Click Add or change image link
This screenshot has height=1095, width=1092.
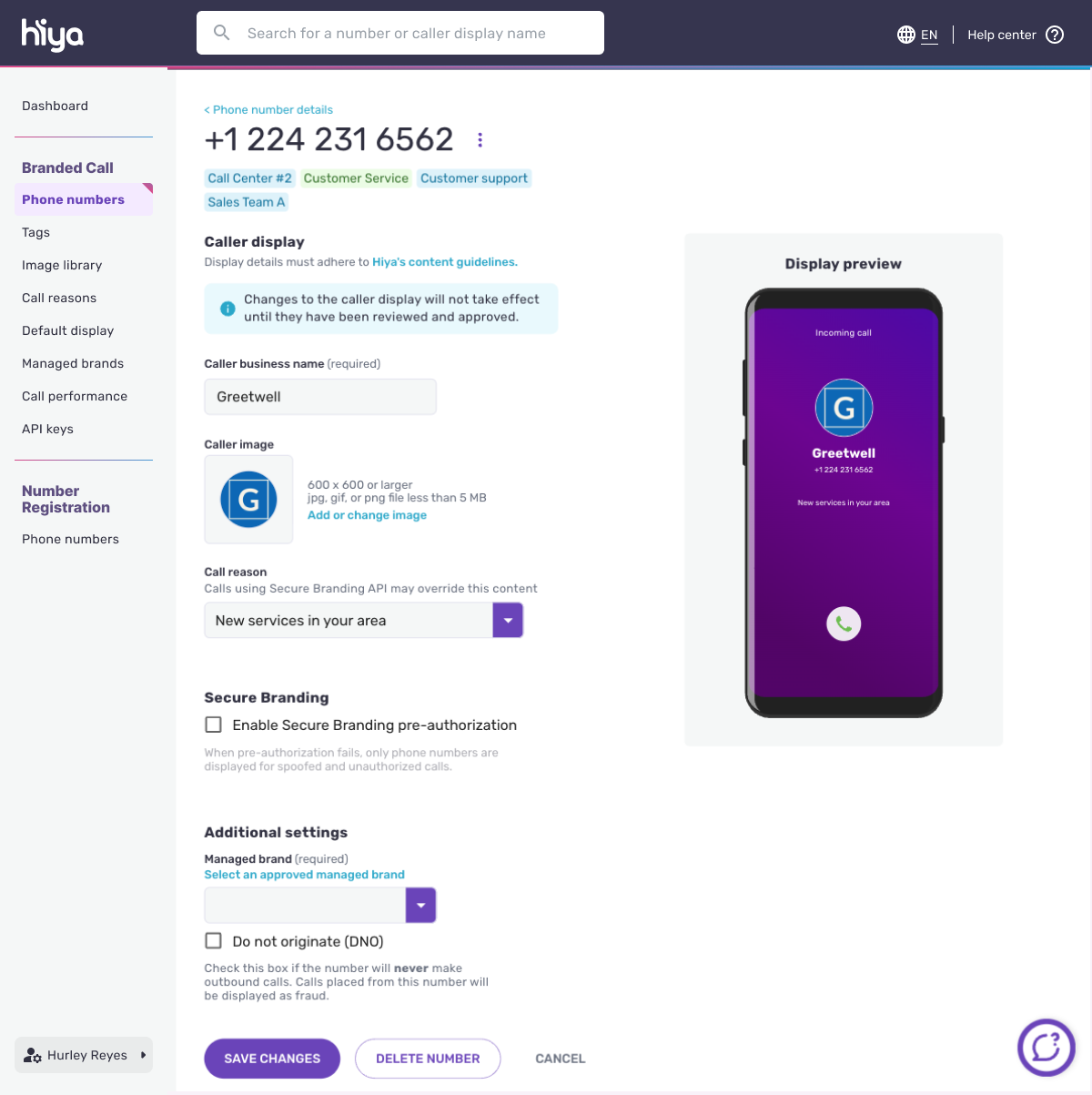(367, 515)
